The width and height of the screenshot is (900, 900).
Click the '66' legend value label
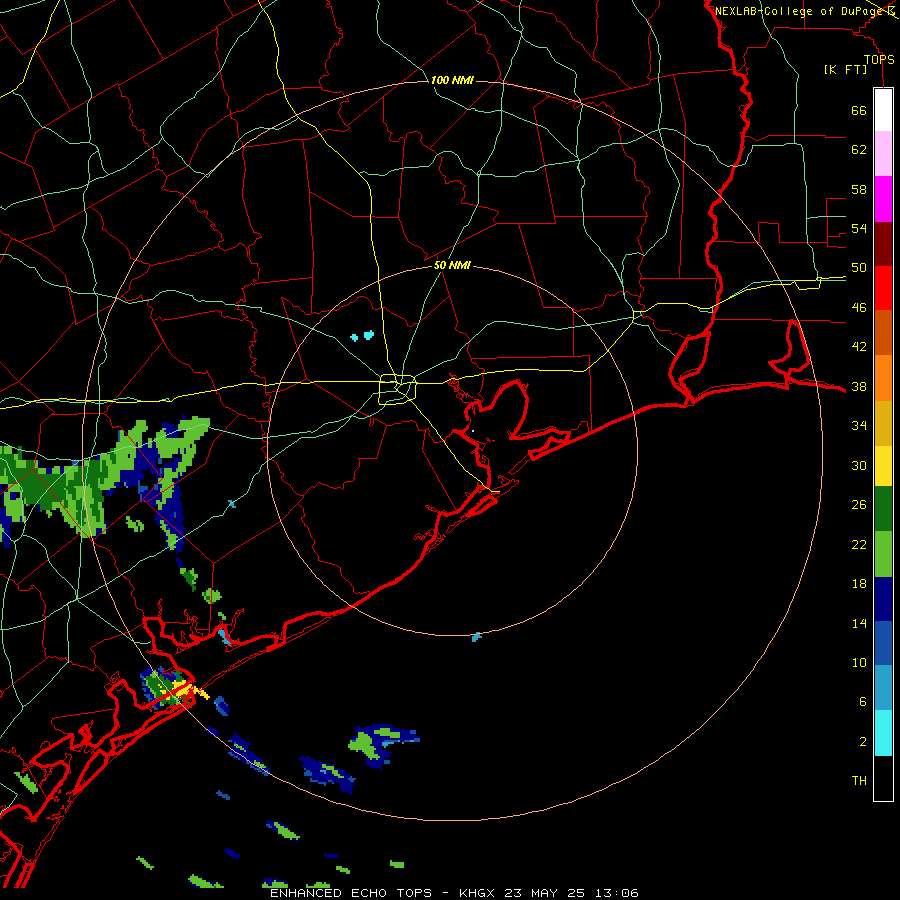click(859, 110)
